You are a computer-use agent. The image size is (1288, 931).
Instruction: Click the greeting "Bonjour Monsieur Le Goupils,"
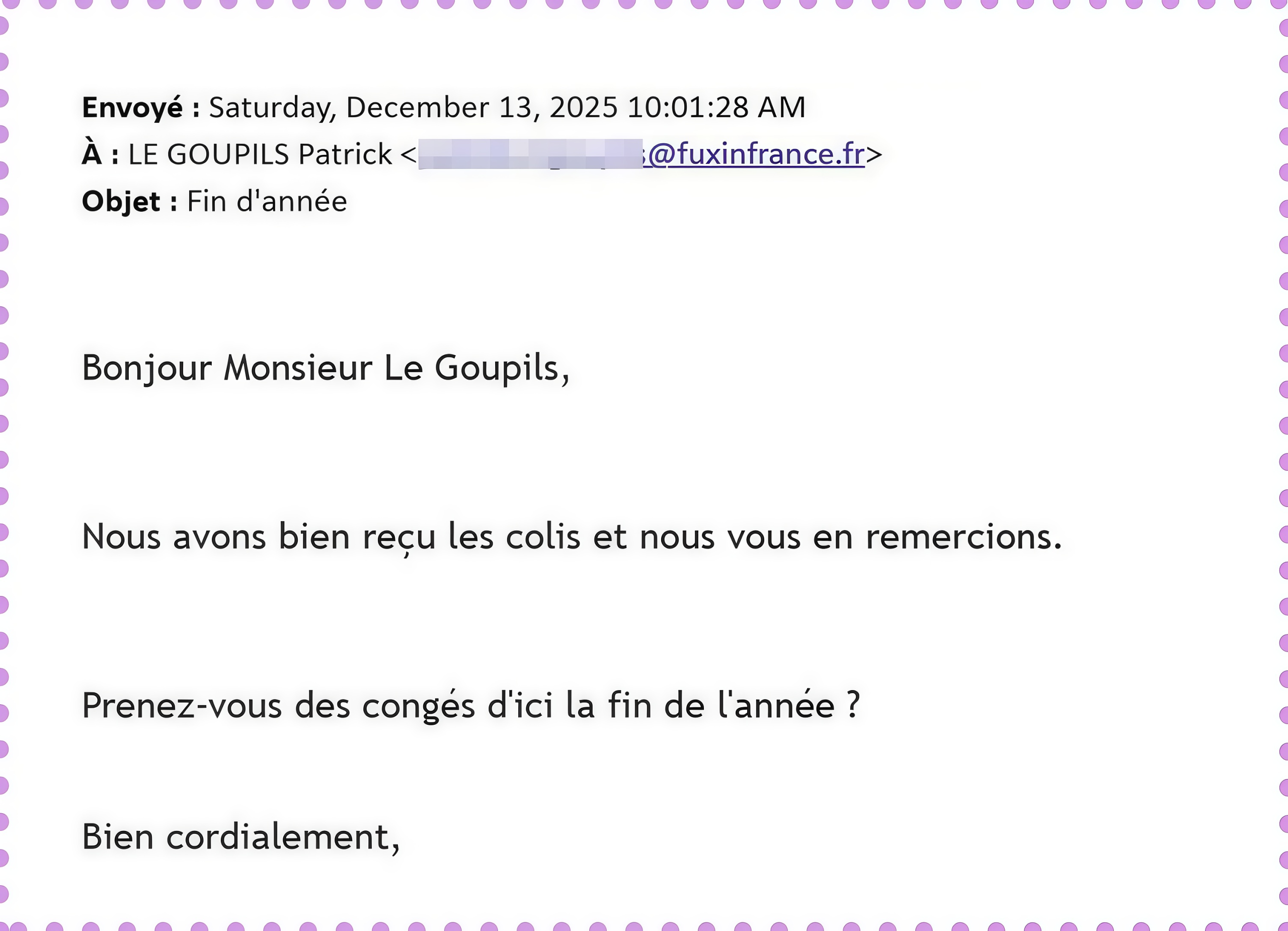pos(326,368)
